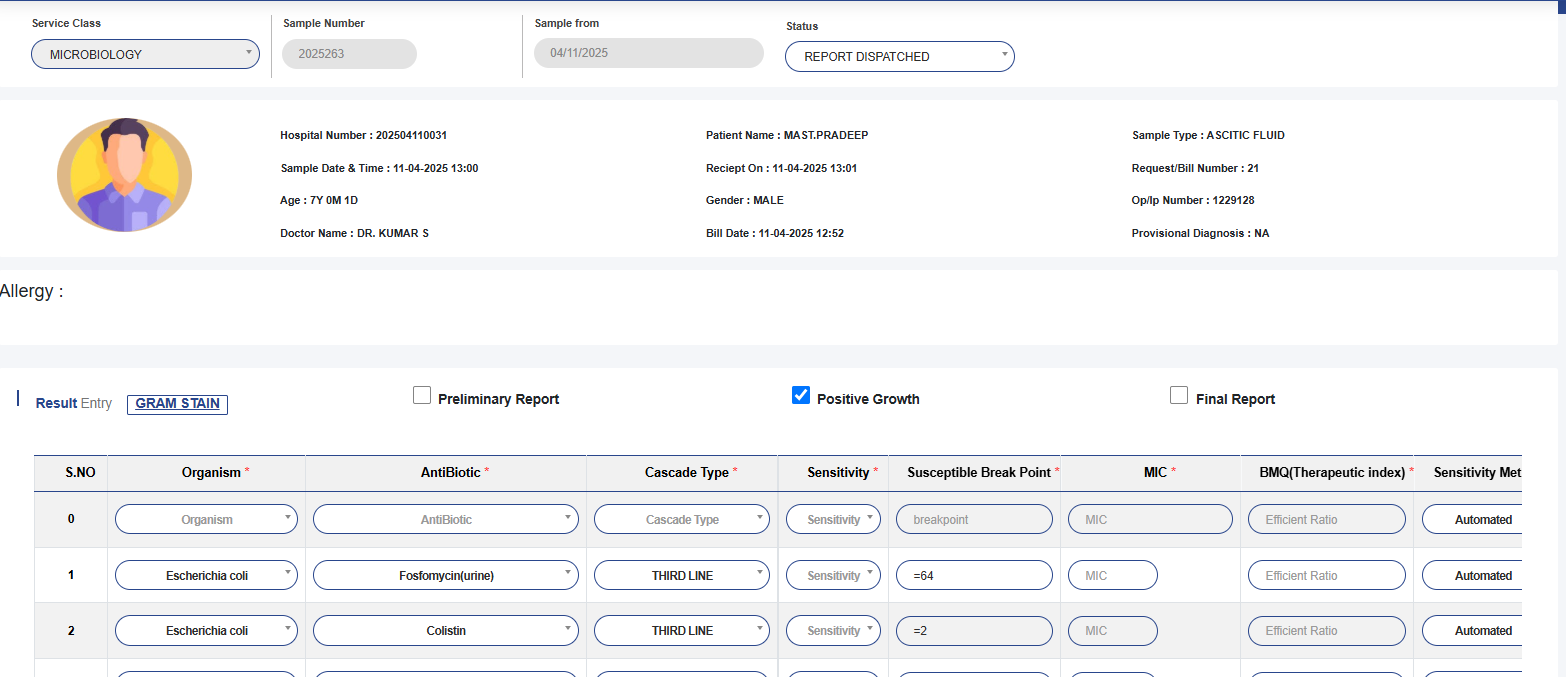1566x677 pixels.
Task: Select the Result Entry tab label
Action: pos(73,403)
